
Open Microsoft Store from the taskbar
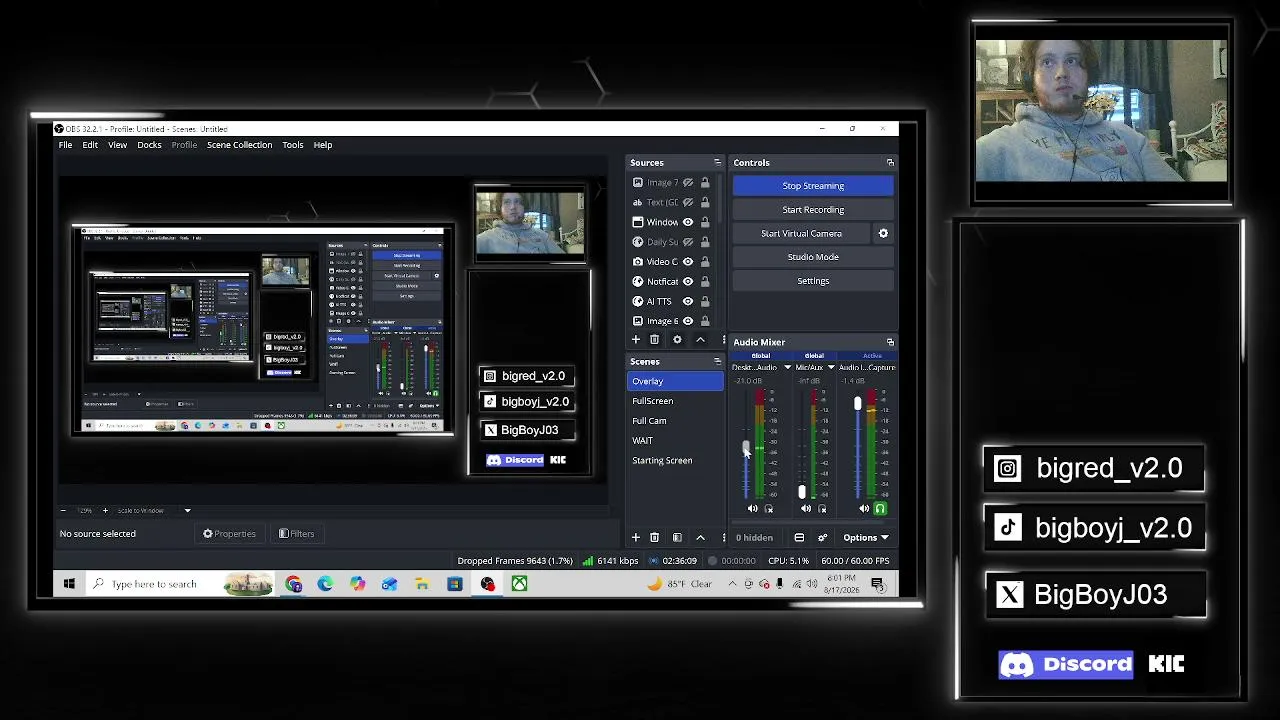point(454,584)
